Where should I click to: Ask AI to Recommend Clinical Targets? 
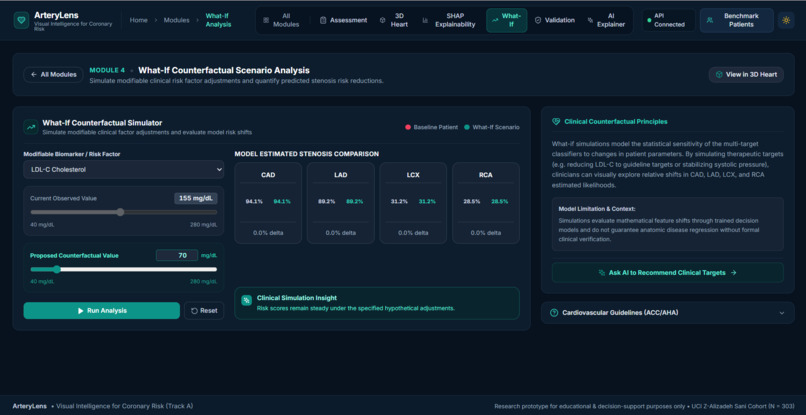(667, 273)
